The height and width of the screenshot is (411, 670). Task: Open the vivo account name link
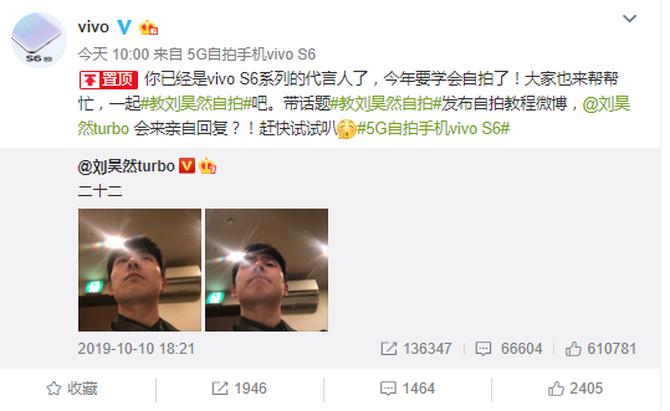pyautogui.click(x=93, y=27)
